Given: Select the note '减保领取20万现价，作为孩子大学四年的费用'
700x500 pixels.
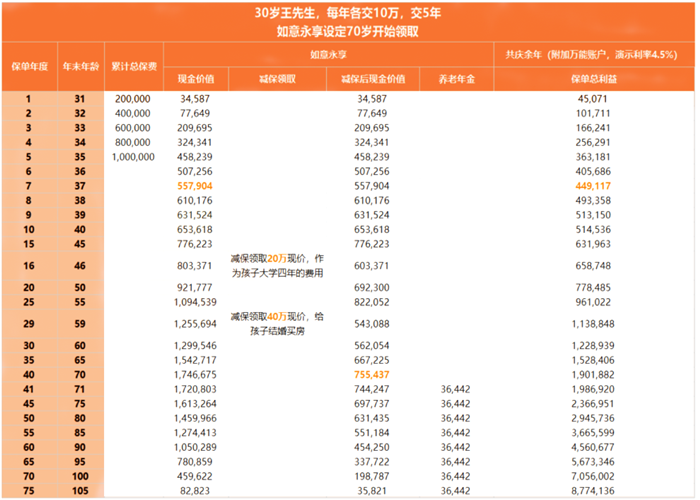Looking at the screenshot, I should [277, 266].
